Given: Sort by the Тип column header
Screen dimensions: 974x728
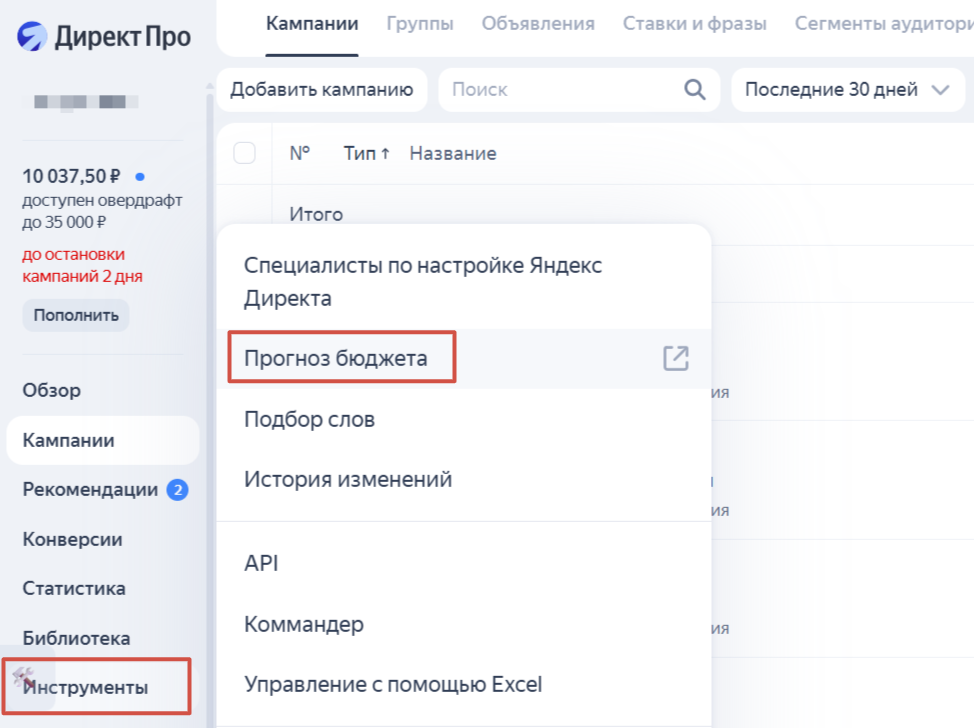Looking at the screenshot, I should 366,153.
